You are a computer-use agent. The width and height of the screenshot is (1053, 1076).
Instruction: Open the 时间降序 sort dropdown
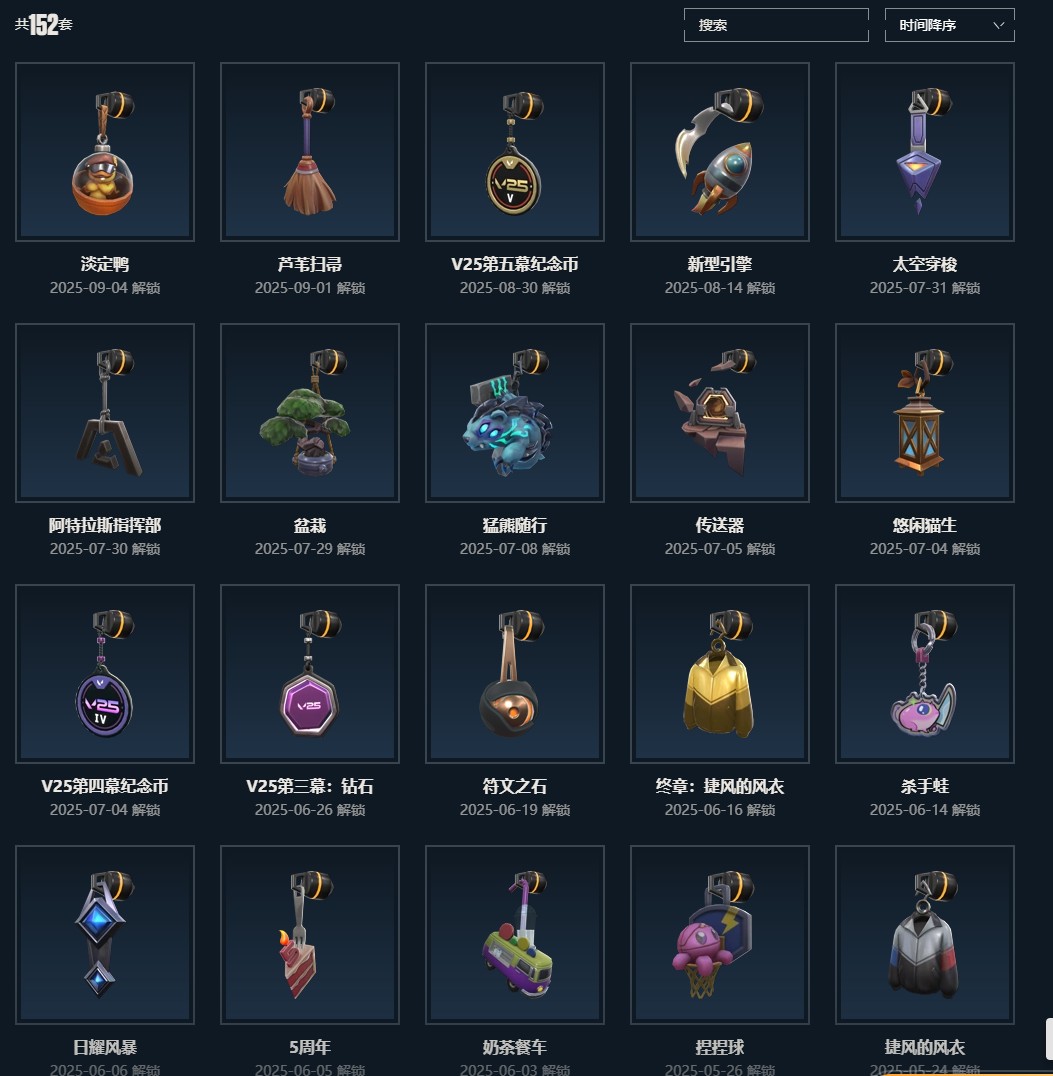[949, 25]
